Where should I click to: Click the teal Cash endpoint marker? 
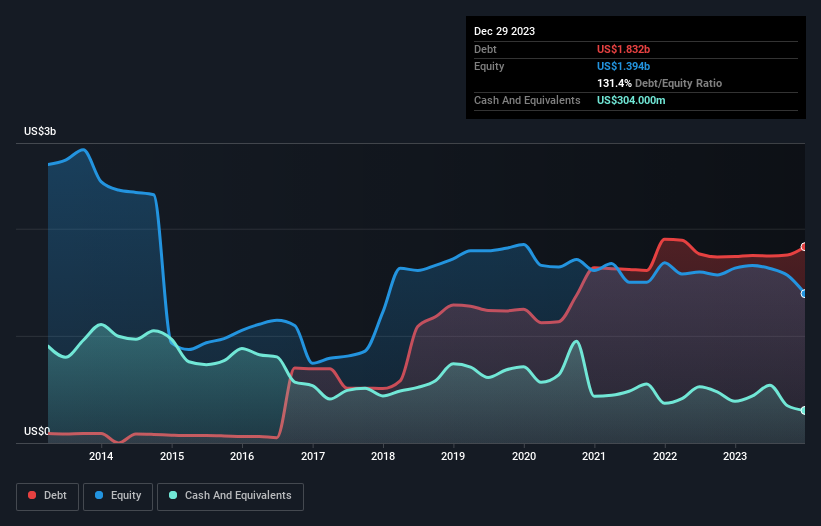pos(804,411)
